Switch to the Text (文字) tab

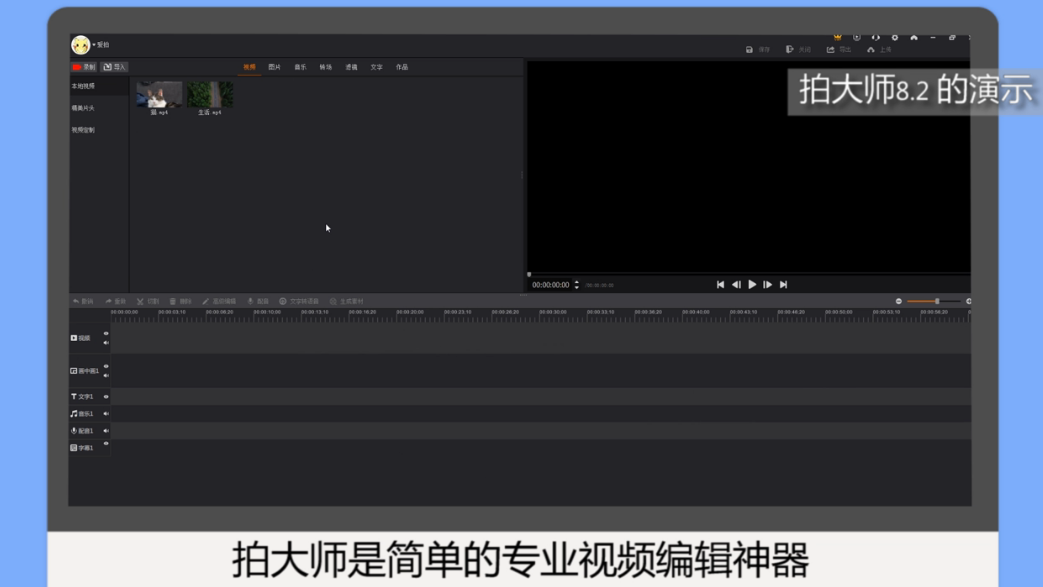click(x=376, y=67)
